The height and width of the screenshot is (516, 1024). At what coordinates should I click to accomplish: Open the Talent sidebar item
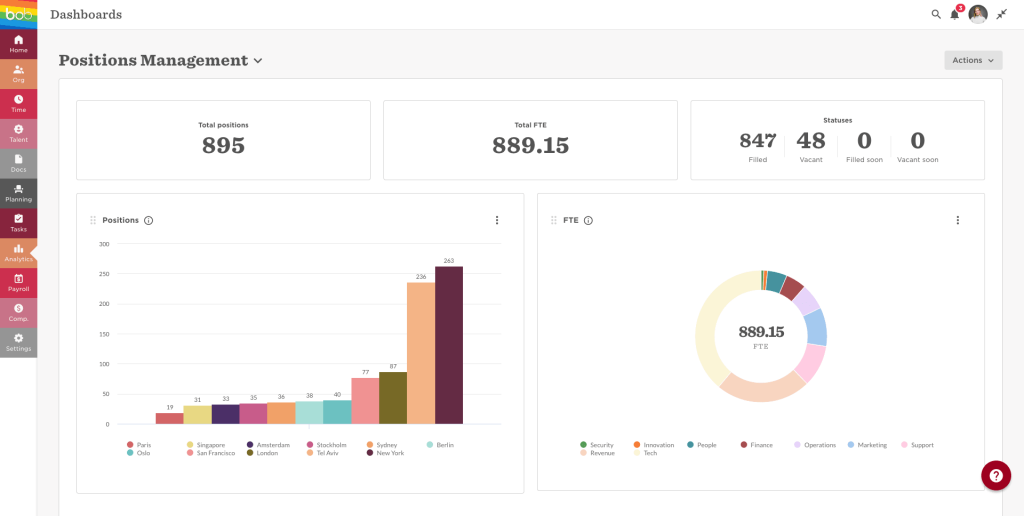click(x=18, y=133)
